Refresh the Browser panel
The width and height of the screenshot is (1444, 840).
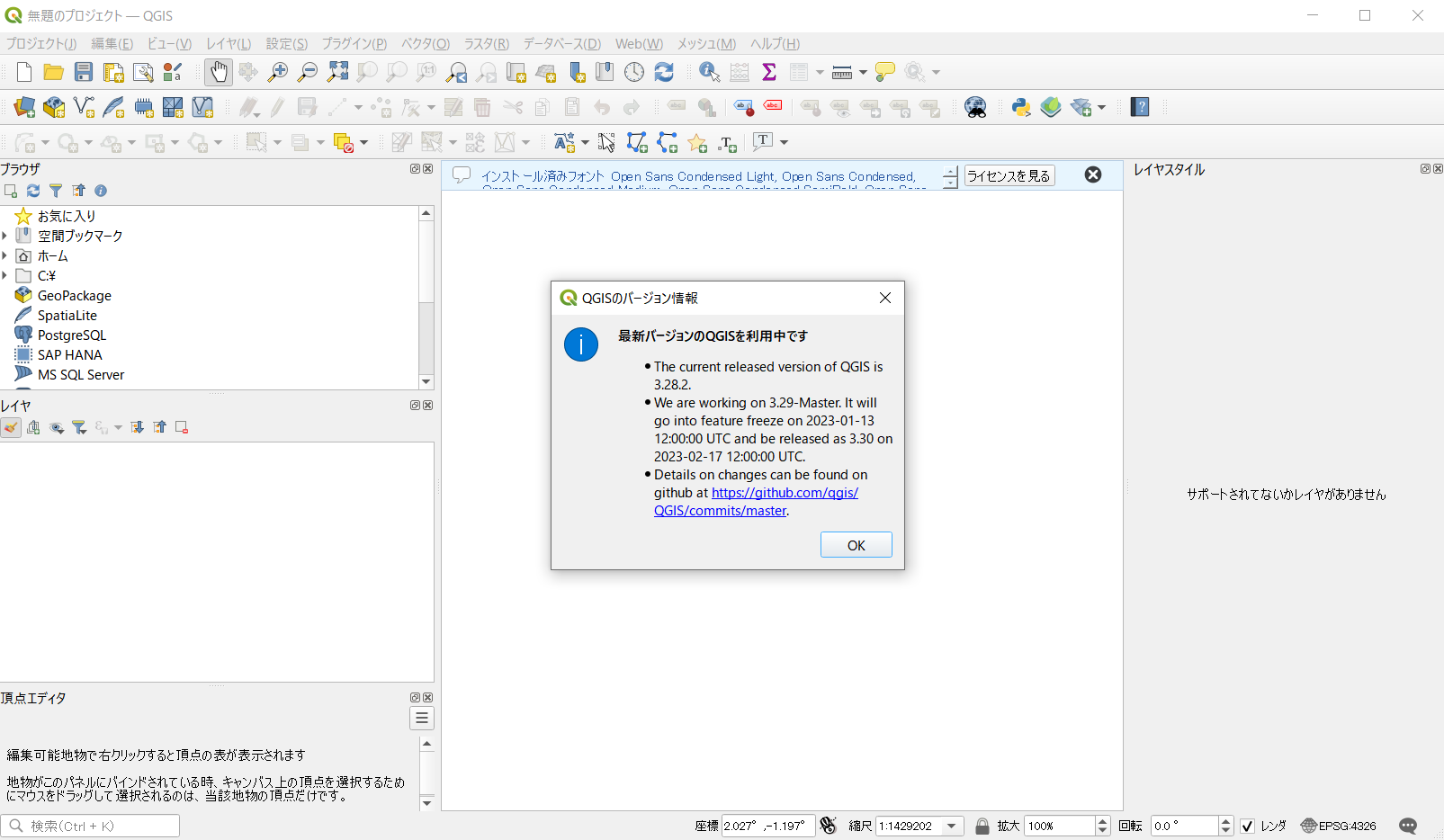pyautogui.click(x=33, y=191)
